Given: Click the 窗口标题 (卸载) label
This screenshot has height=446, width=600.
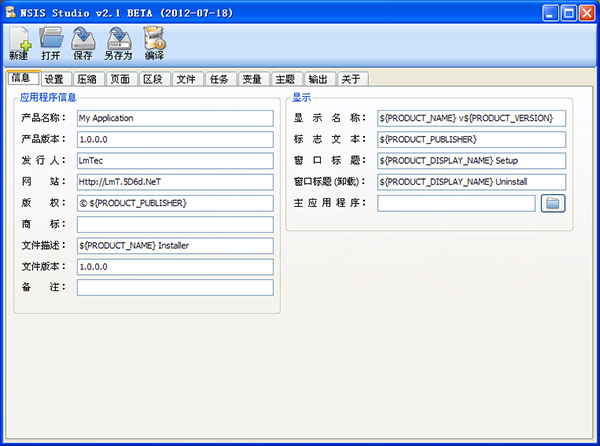Looking at the screenshot, I should coord(329,182).
